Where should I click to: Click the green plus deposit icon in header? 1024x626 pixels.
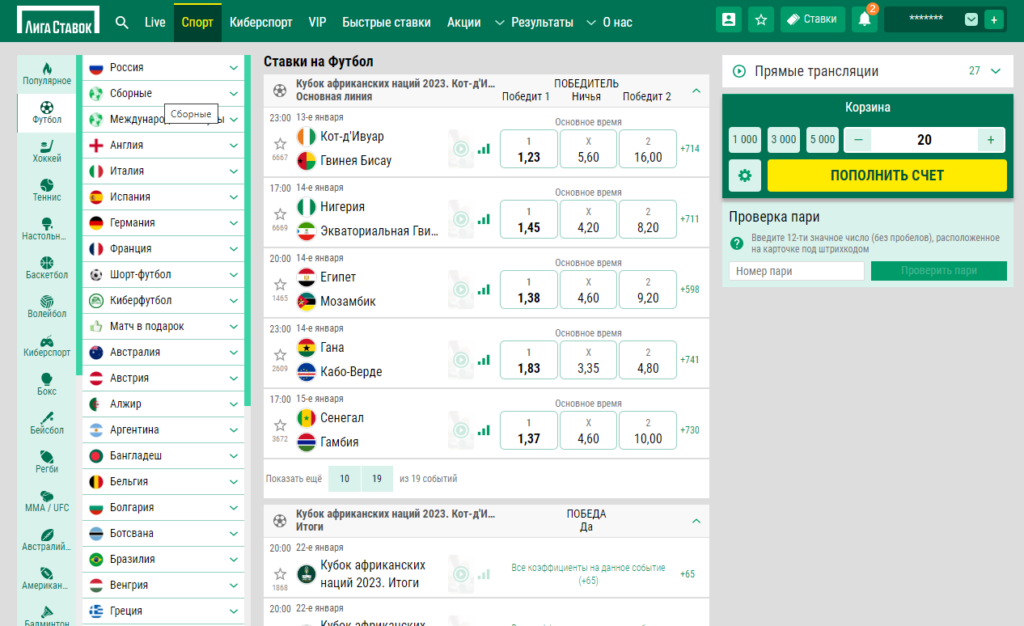coord(994,20)
